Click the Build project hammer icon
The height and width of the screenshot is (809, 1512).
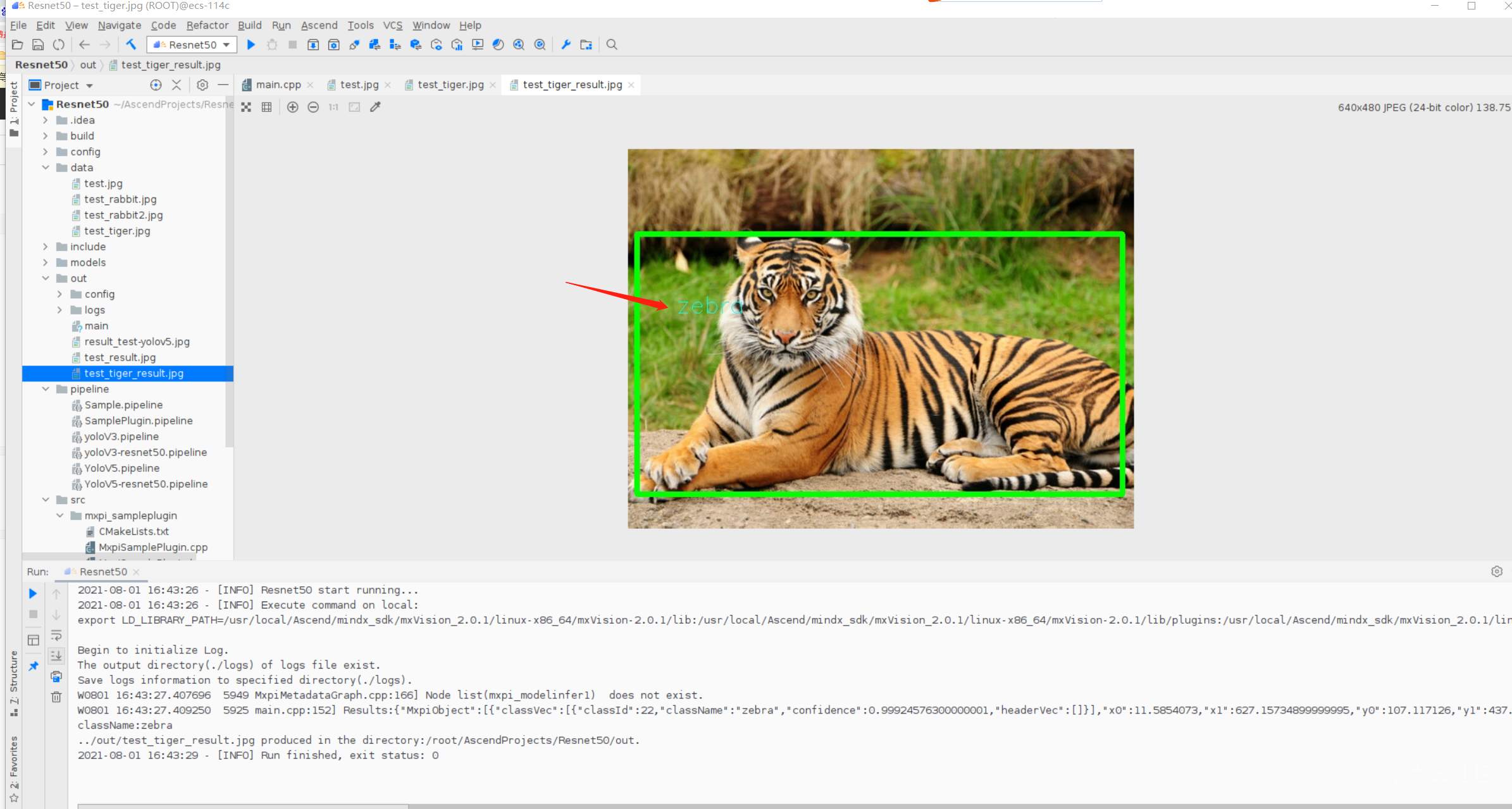[131, 44]
